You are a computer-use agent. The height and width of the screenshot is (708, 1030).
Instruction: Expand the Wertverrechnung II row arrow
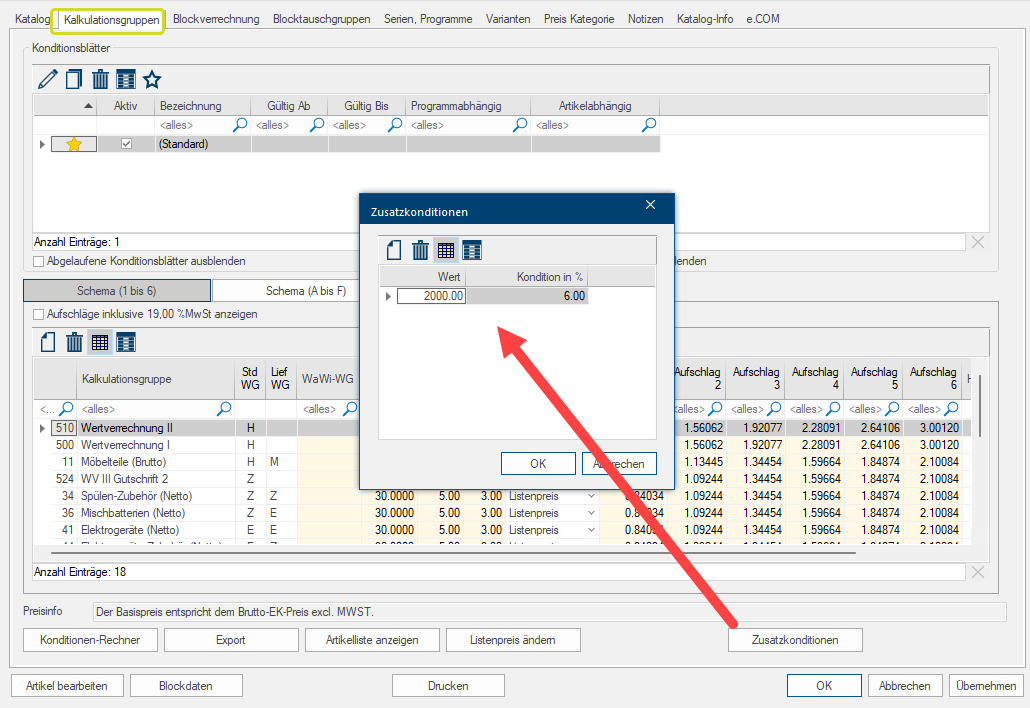[42, 428]
